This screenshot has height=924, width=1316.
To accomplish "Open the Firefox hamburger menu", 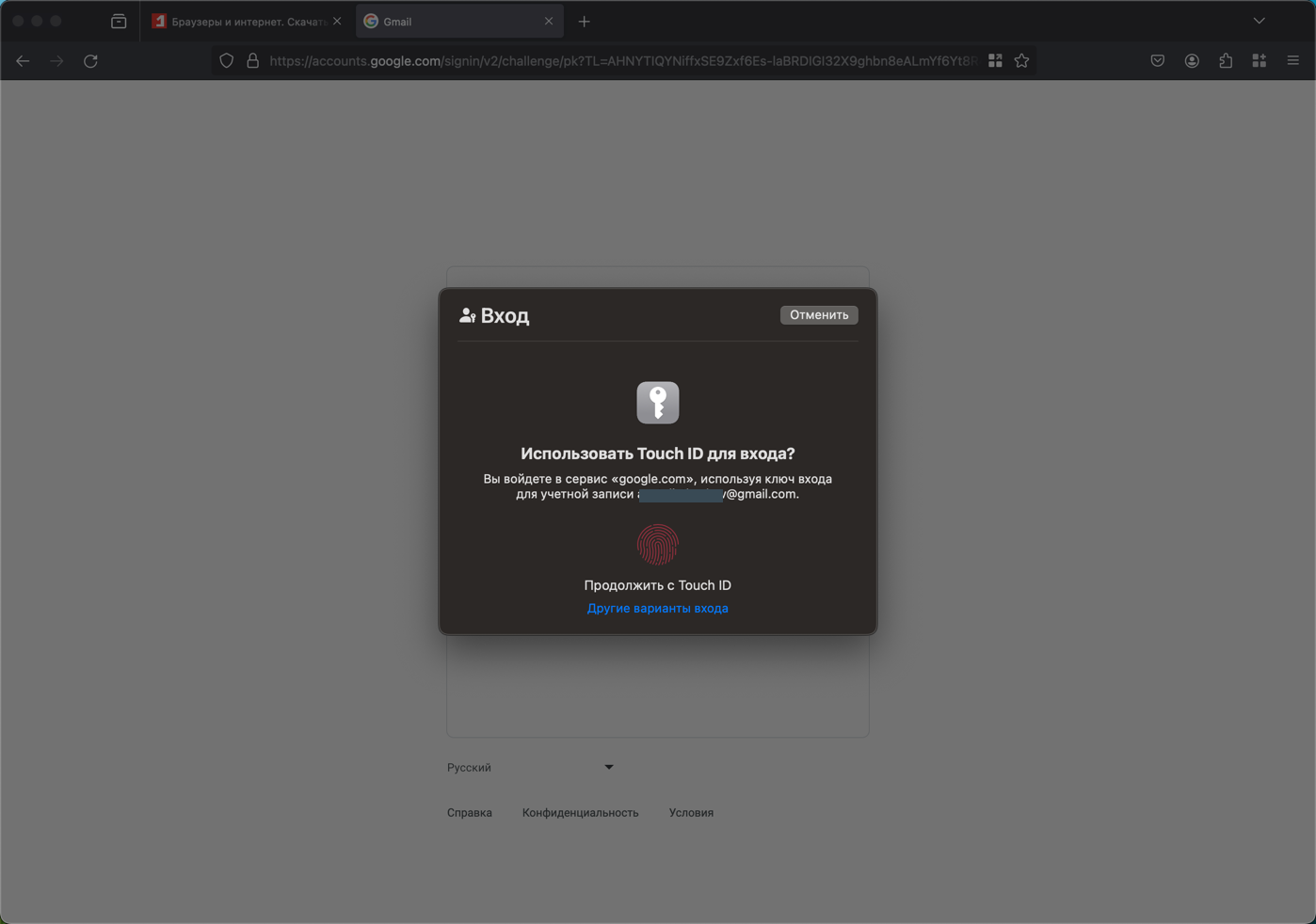I will tap(1293, 61).
